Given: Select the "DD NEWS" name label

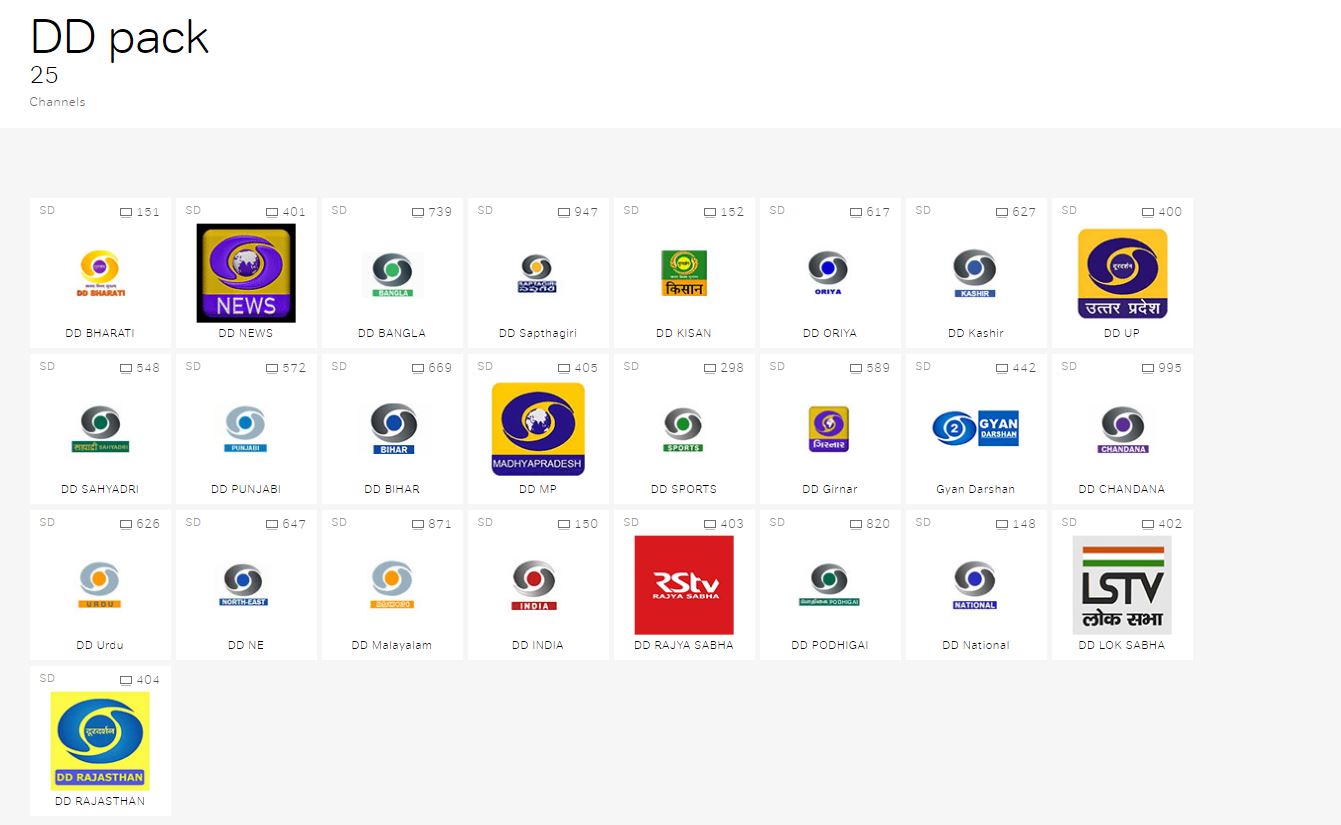Looking at the screenshot, I should point(246,333).
